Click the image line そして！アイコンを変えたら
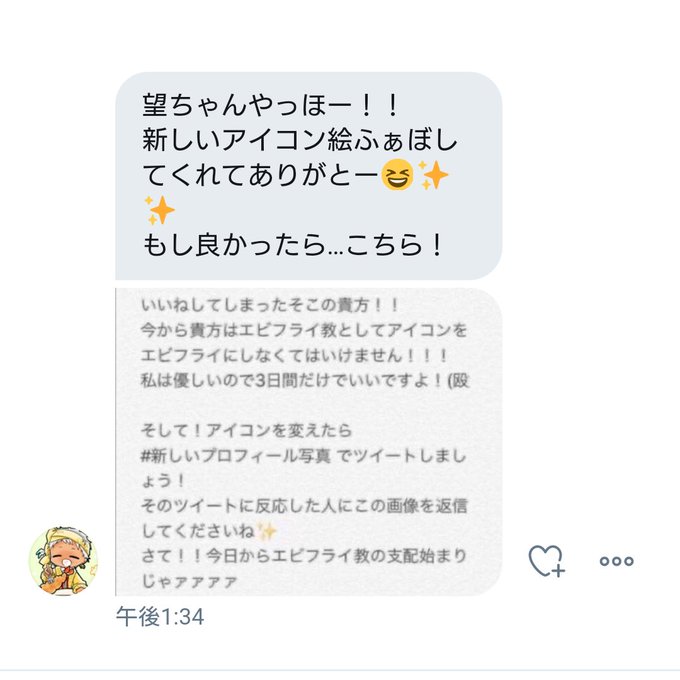The image size is (680, 680). pos(246,431)
